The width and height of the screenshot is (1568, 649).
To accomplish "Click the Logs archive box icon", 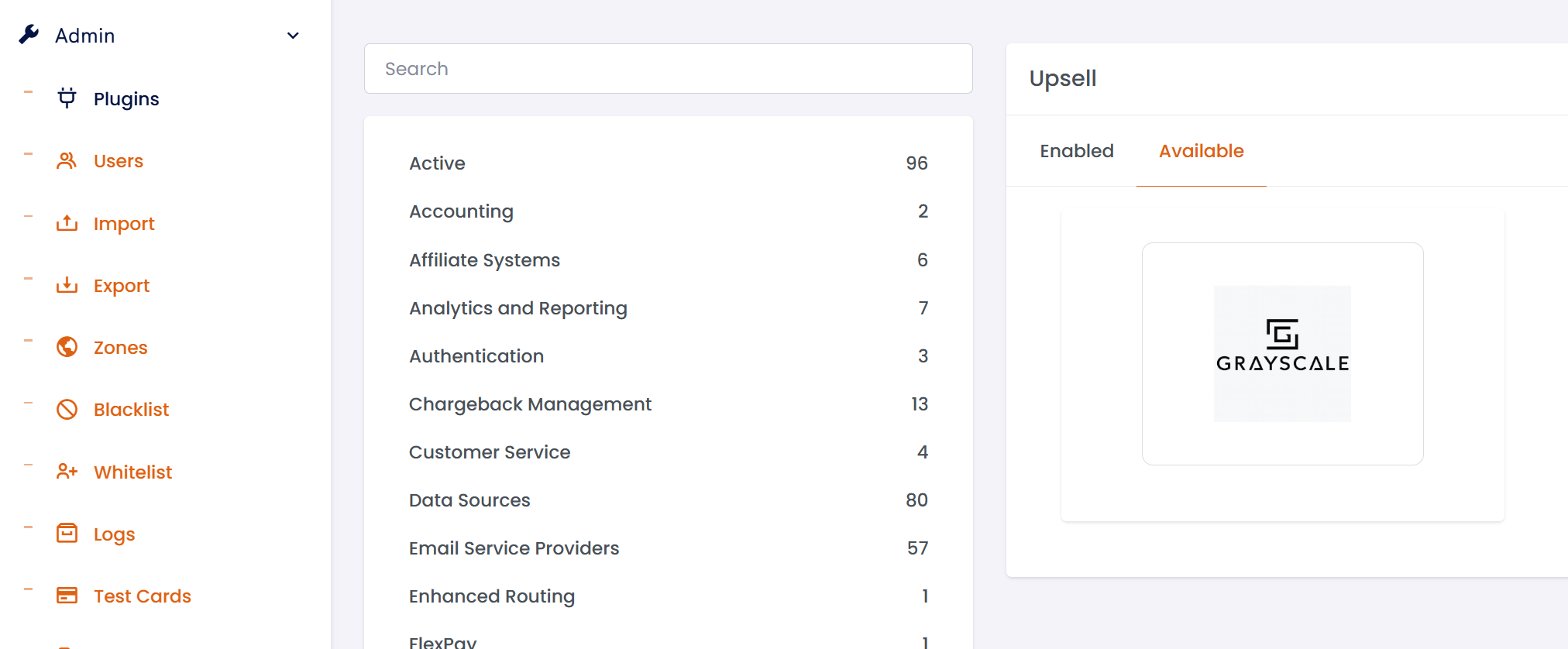I will [67, 534].
